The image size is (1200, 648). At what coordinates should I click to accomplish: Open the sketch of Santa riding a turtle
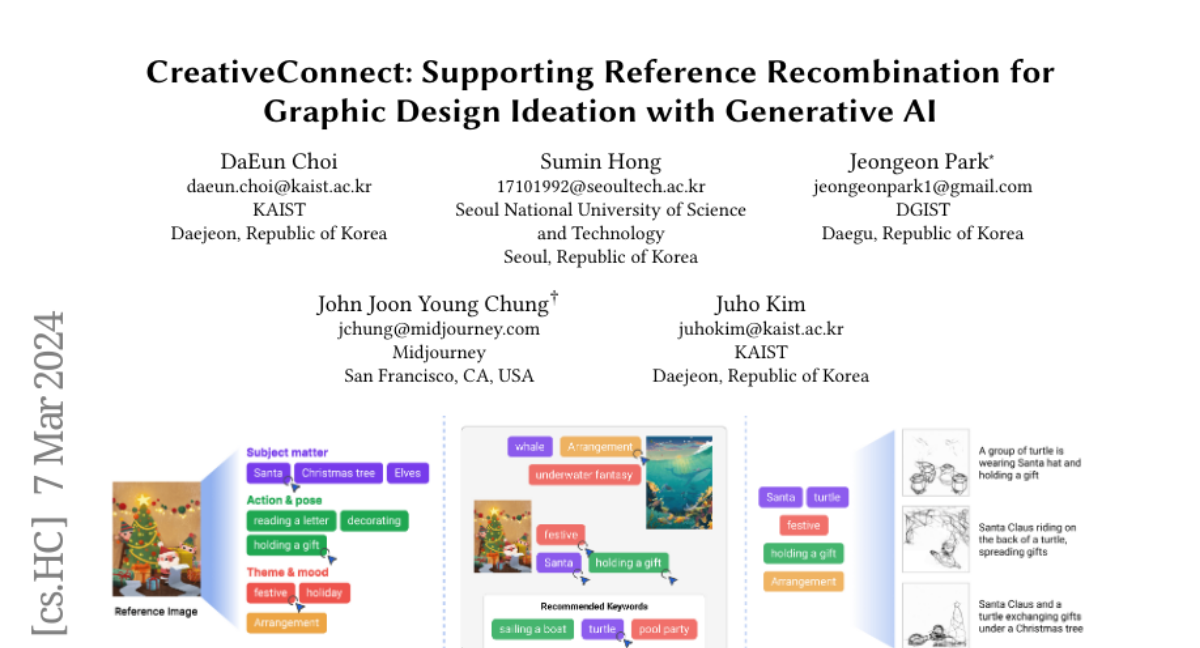point(935,540)
